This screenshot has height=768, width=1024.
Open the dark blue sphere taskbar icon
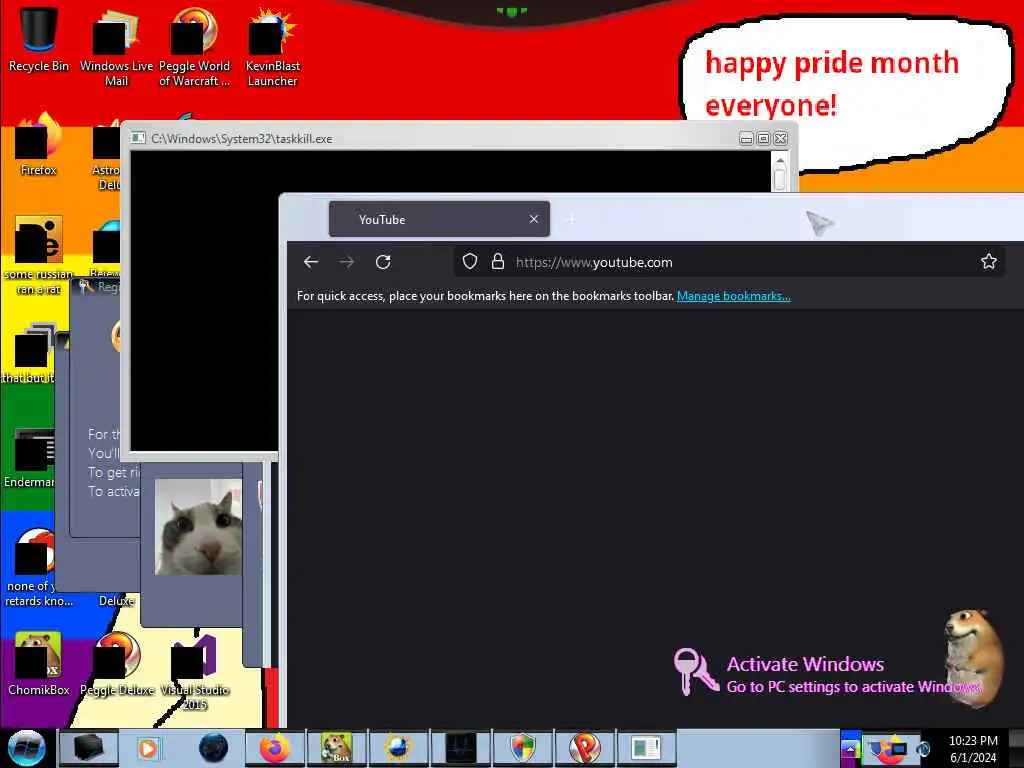point(213,748)
